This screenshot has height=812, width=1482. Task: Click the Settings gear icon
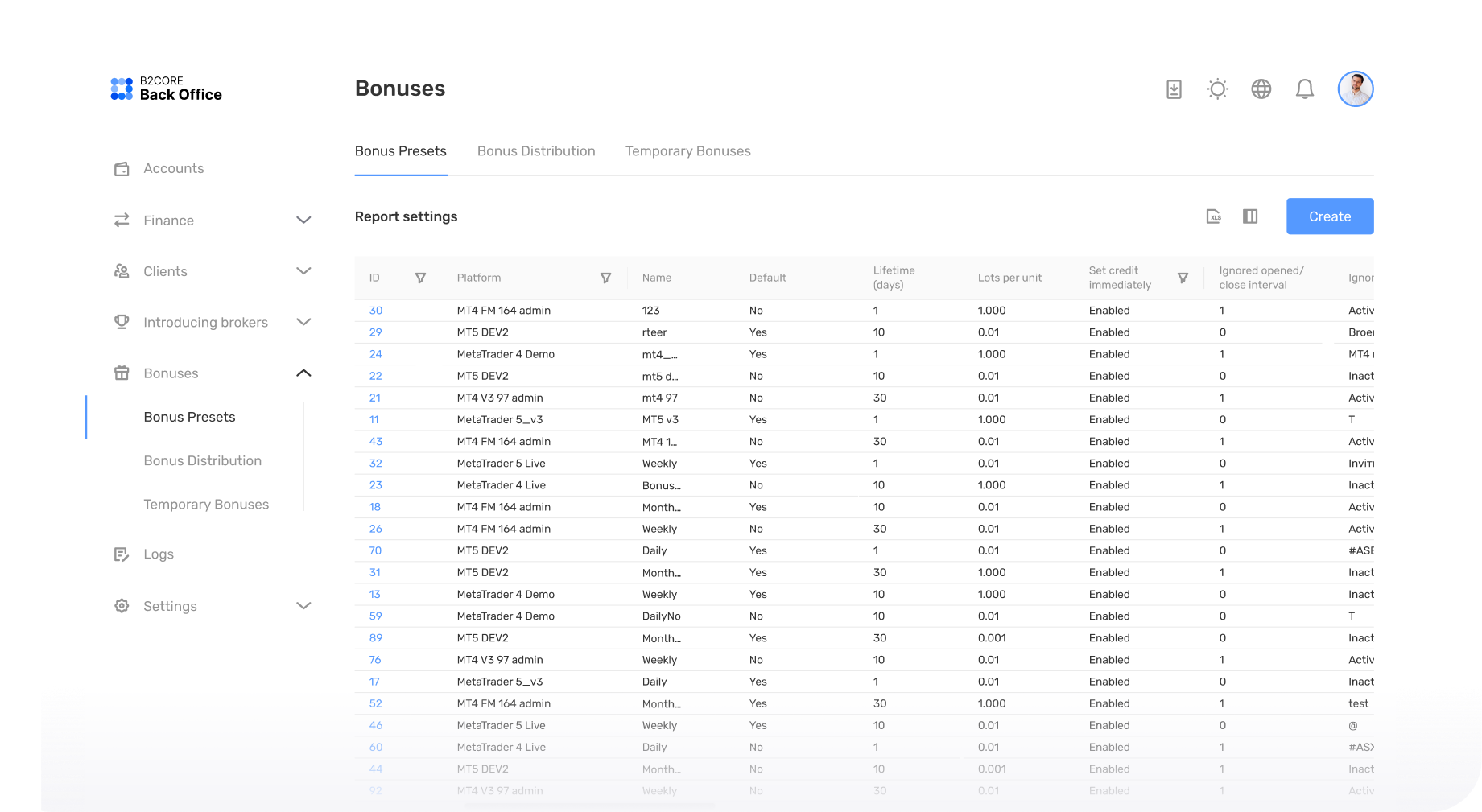pyautogui.click(x=122, y=605)
